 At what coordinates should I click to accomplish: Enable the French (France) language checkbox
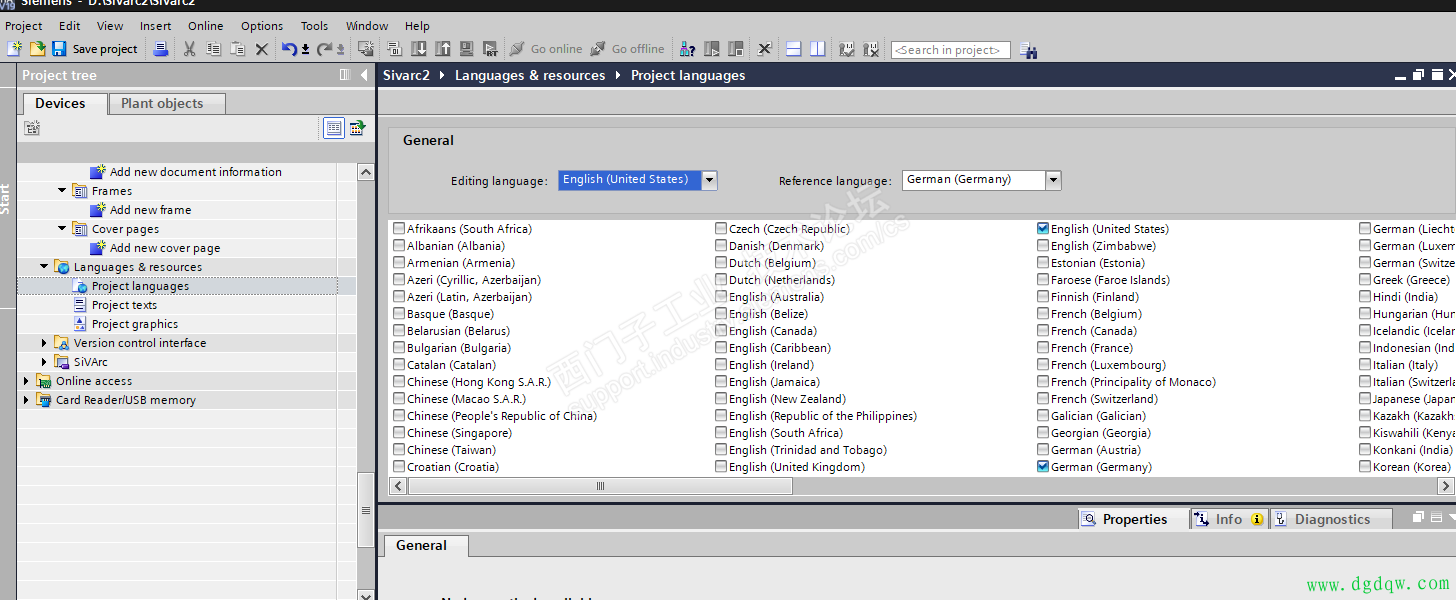pyautogui.click(x=1044, y=348)
